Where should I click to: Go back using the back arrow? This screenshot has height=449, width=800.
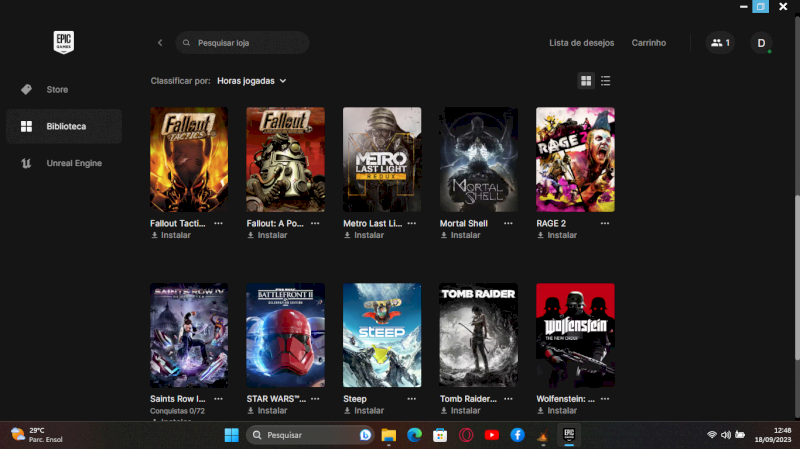160,43
